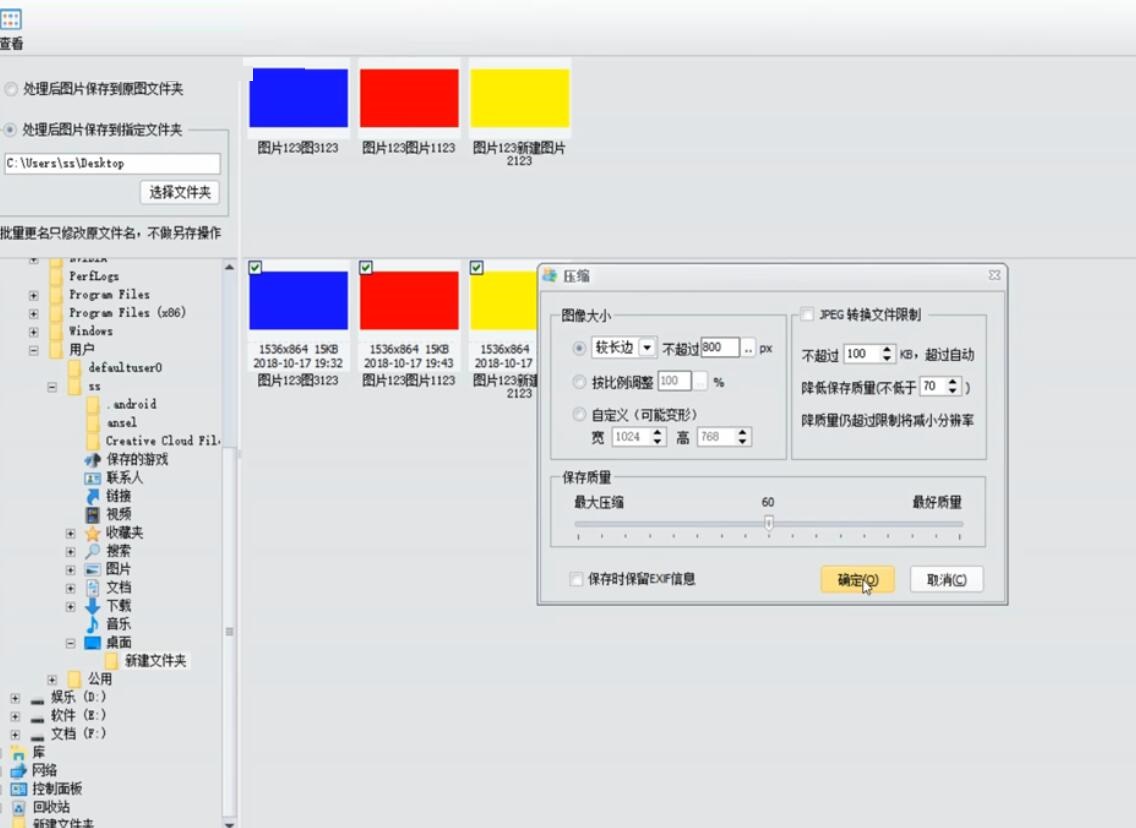Screen dimensions: 1136x828
Task: Select the 按比例调整 radio button
Action: point(579,382)
